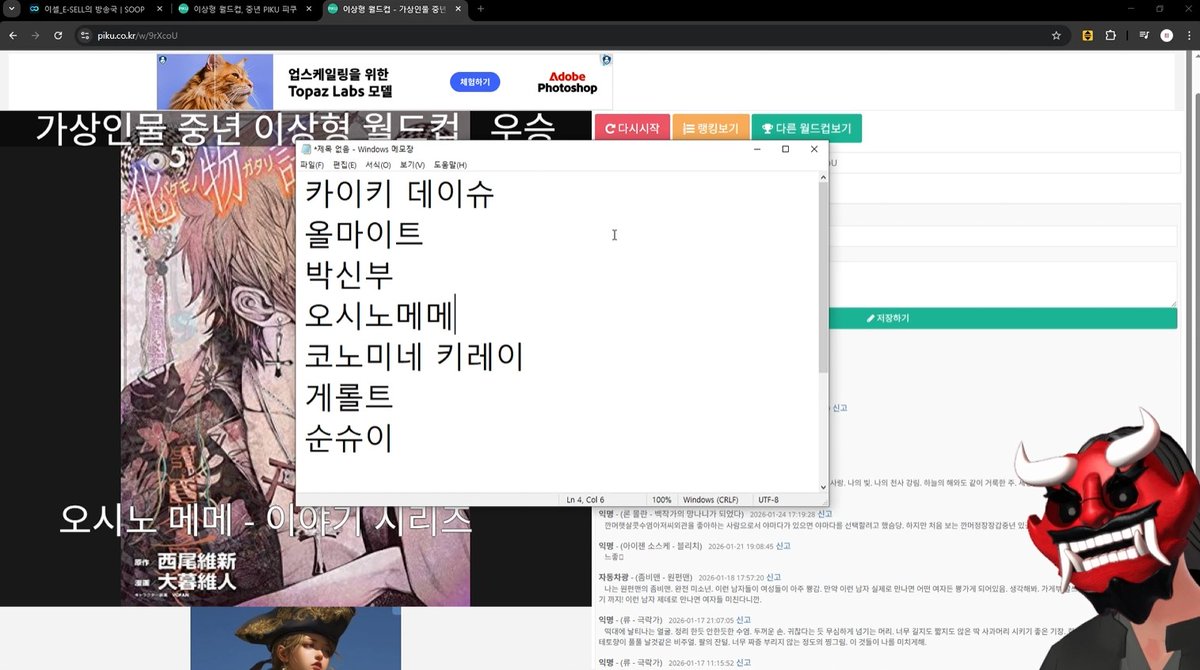
Task: Go back in browser history
Action: click(x=13, y=35)
